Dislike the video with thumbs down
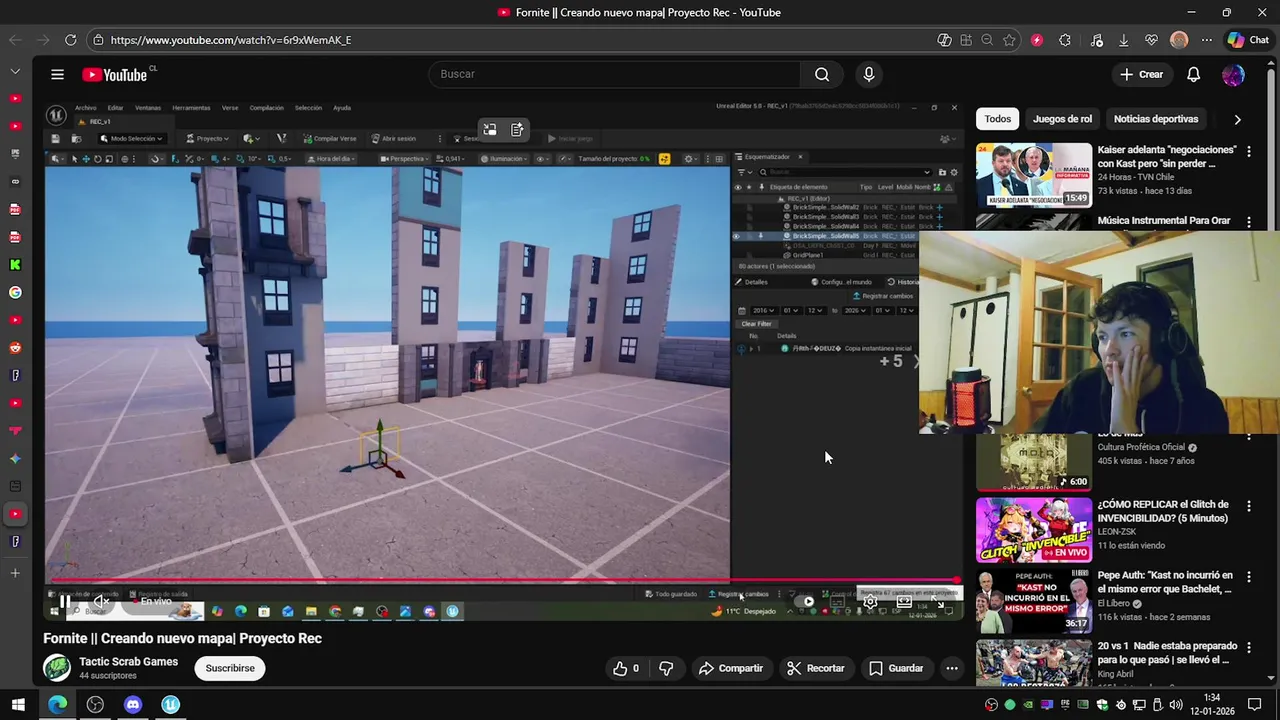1280x720 pixels. [x=666, y=668]
